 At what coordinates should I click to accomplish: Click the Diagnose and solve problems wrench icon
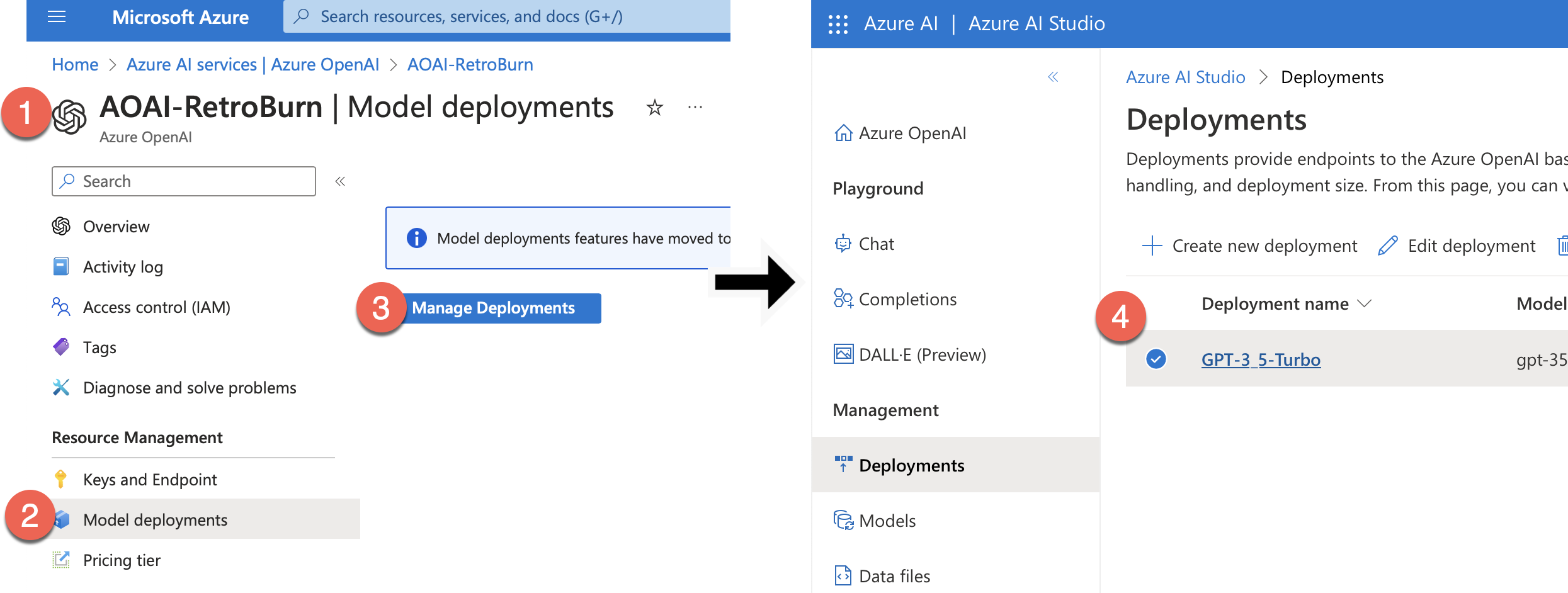pos(61,387)
